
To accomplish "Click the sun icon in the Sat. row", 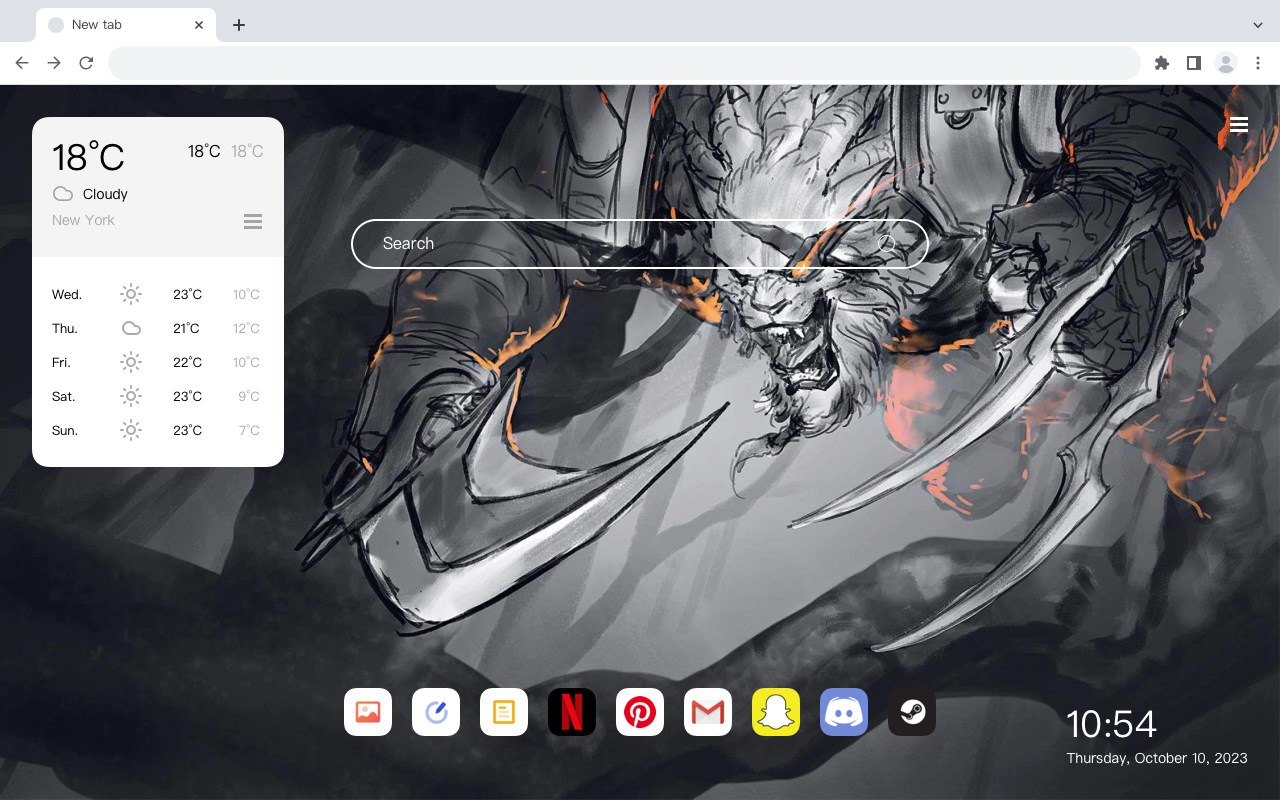I will [x=131, y=396].
